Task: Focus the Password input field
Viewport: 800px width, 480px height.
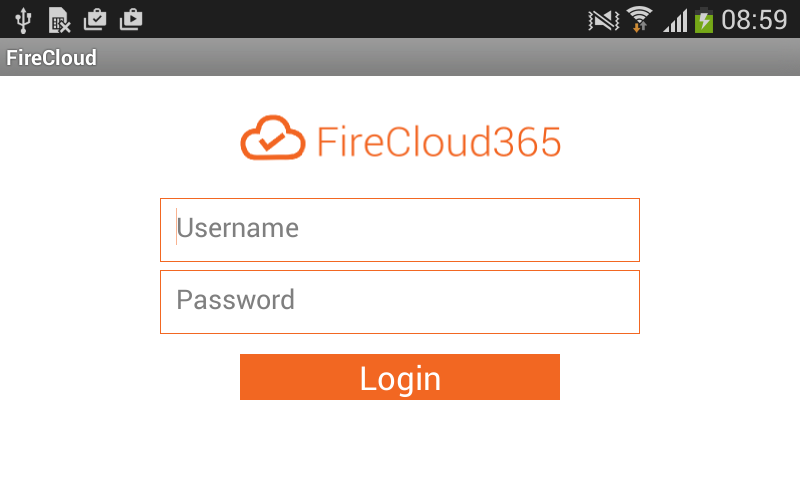Action: pos(400,302)
